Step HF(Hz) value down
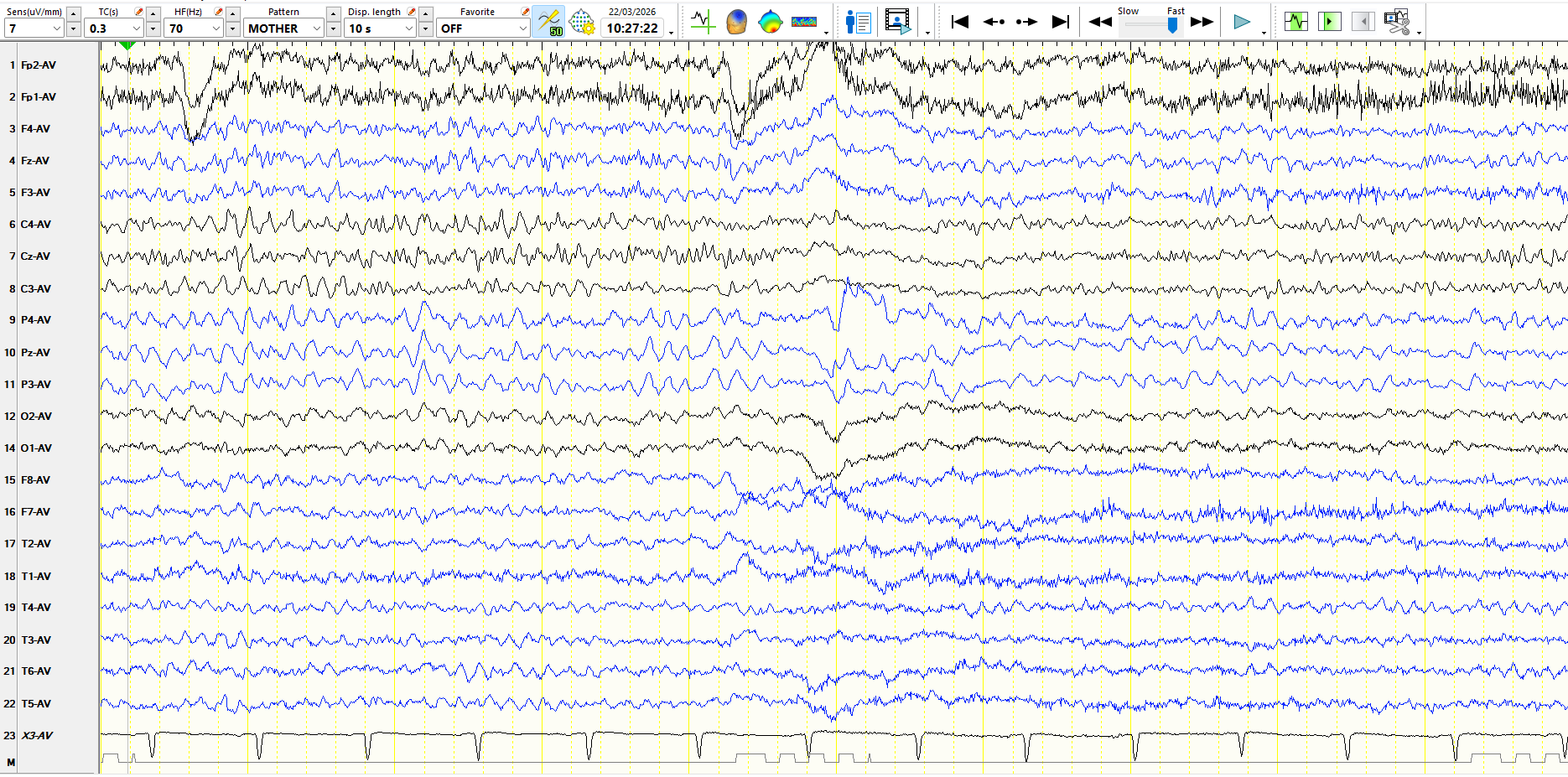 click(x=233, y=29)
